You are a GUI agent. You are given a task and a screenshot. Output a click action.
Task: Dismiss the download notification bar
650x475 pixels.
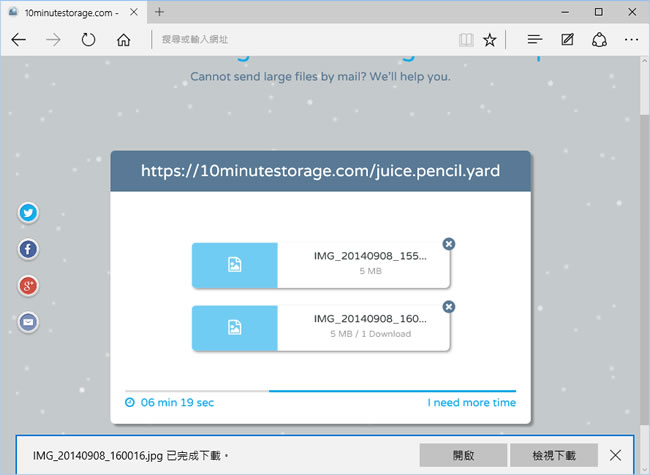point(616,456)
